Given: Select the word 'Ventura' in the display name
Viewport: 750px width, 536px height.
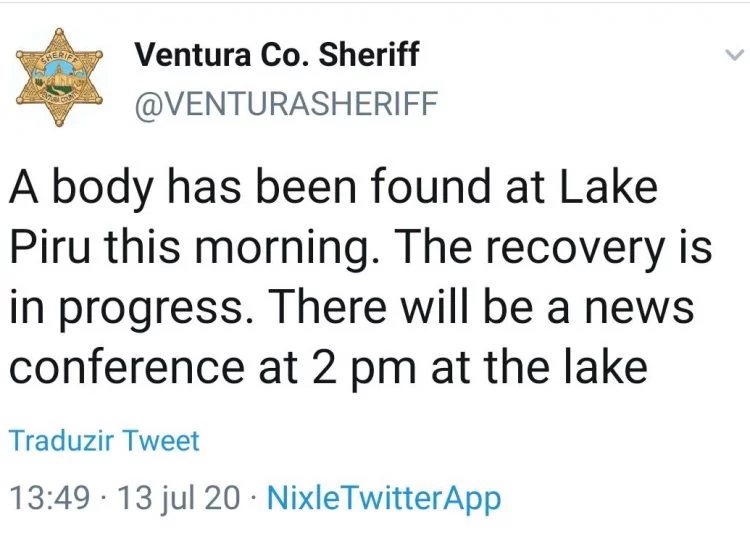Looking at the screenshot, I should point(192,55).
